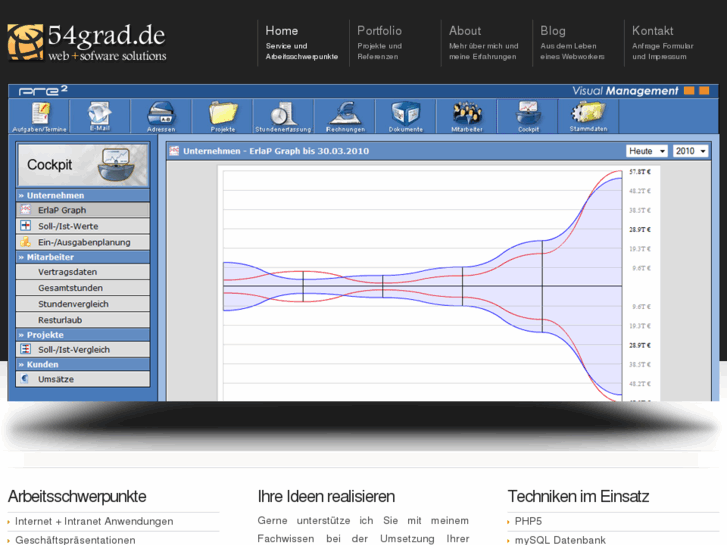727x545 pixels.
Task: Open the Adressen toolbar icon
Action: click(x=161, y=116)
